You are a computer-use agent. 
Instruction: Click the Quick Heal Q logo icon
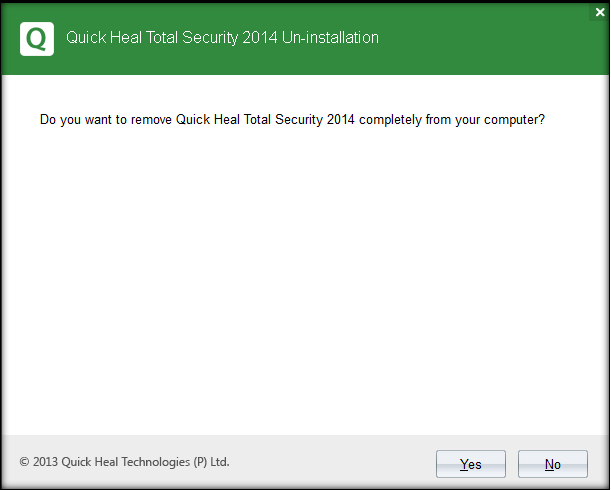(37, 39)
